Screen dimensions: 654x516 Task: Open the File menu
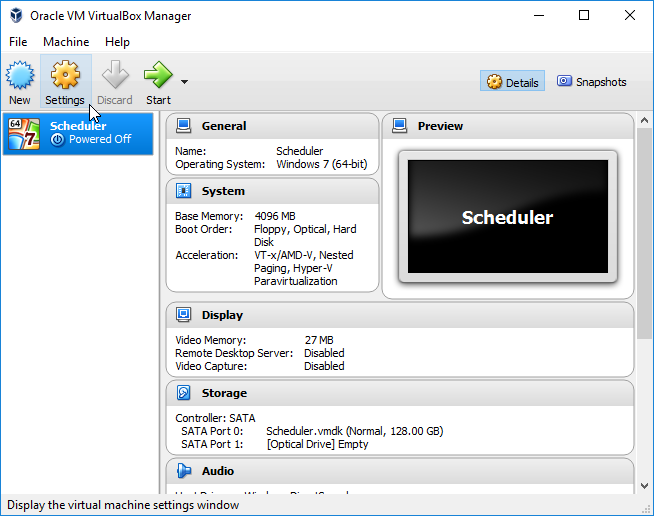click(x=18, y=42)
